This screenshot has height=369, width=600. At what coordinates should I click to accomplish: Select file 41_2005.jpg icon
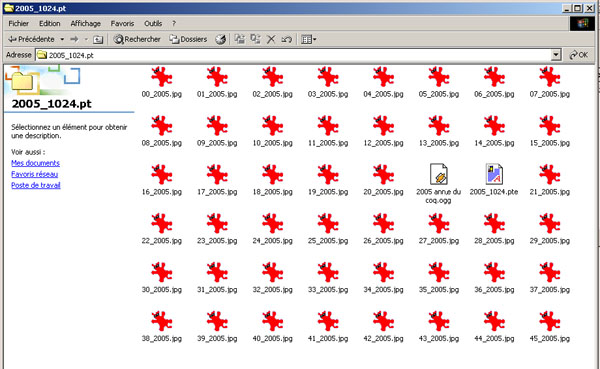328,321
